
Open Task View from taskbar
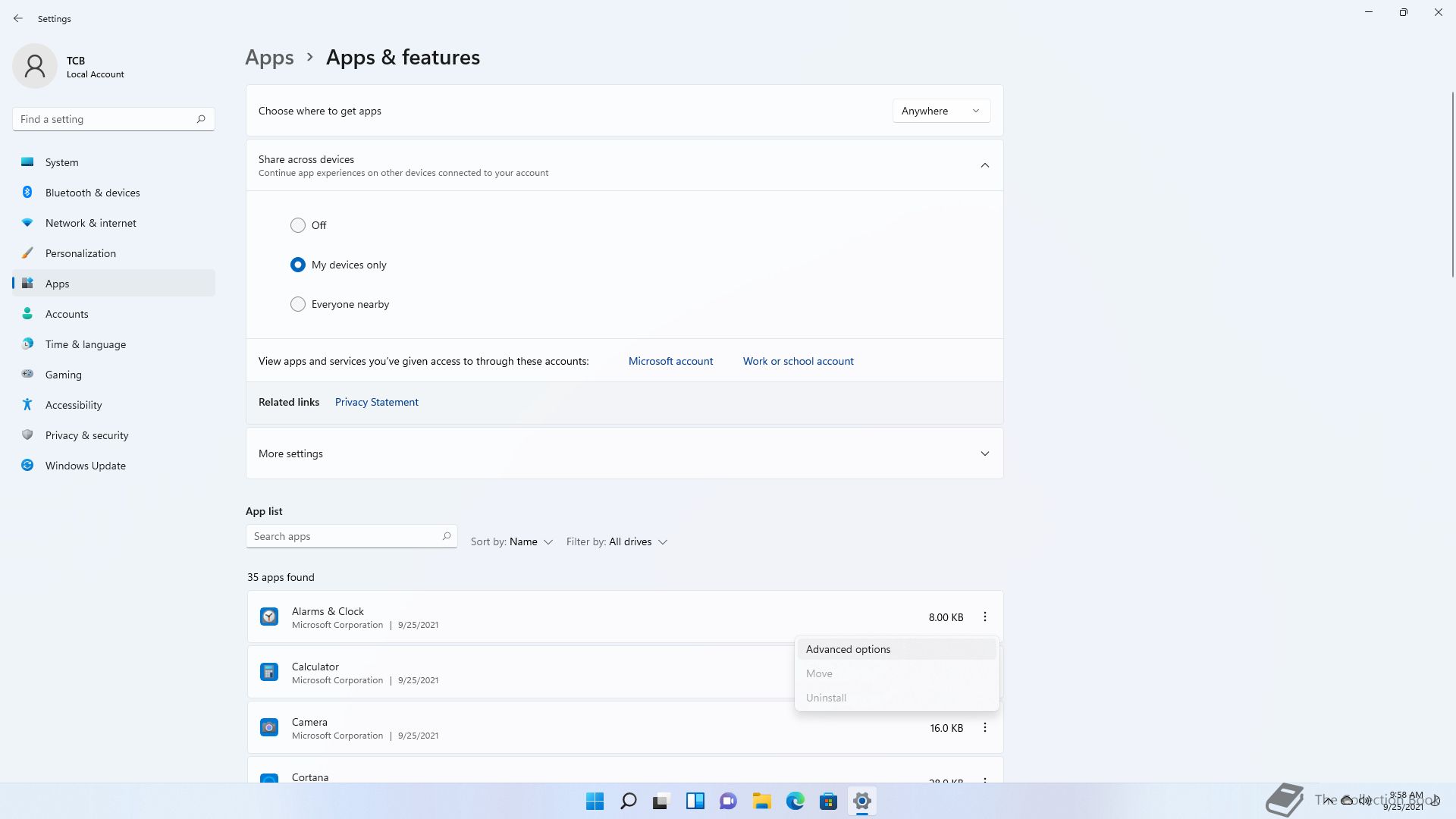[662, 801]
